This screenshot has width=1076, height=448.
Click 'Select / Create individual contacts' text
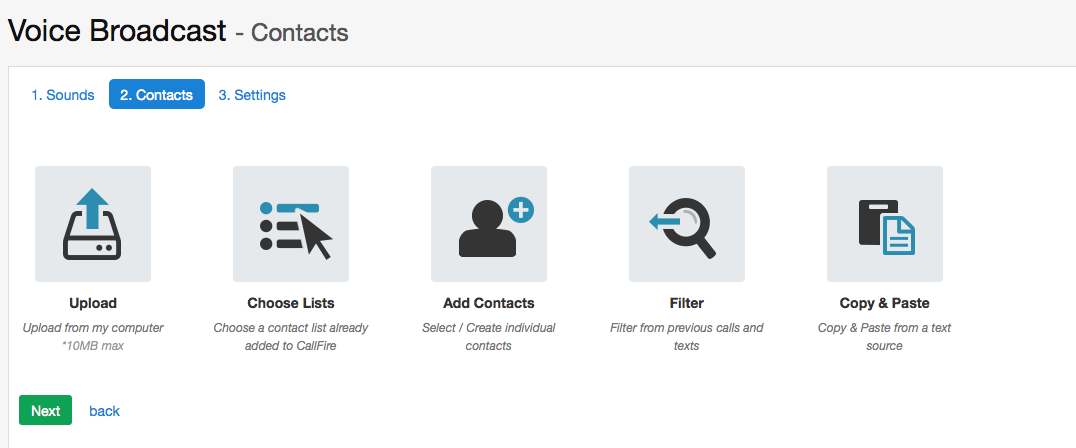[x=489, y=337]
